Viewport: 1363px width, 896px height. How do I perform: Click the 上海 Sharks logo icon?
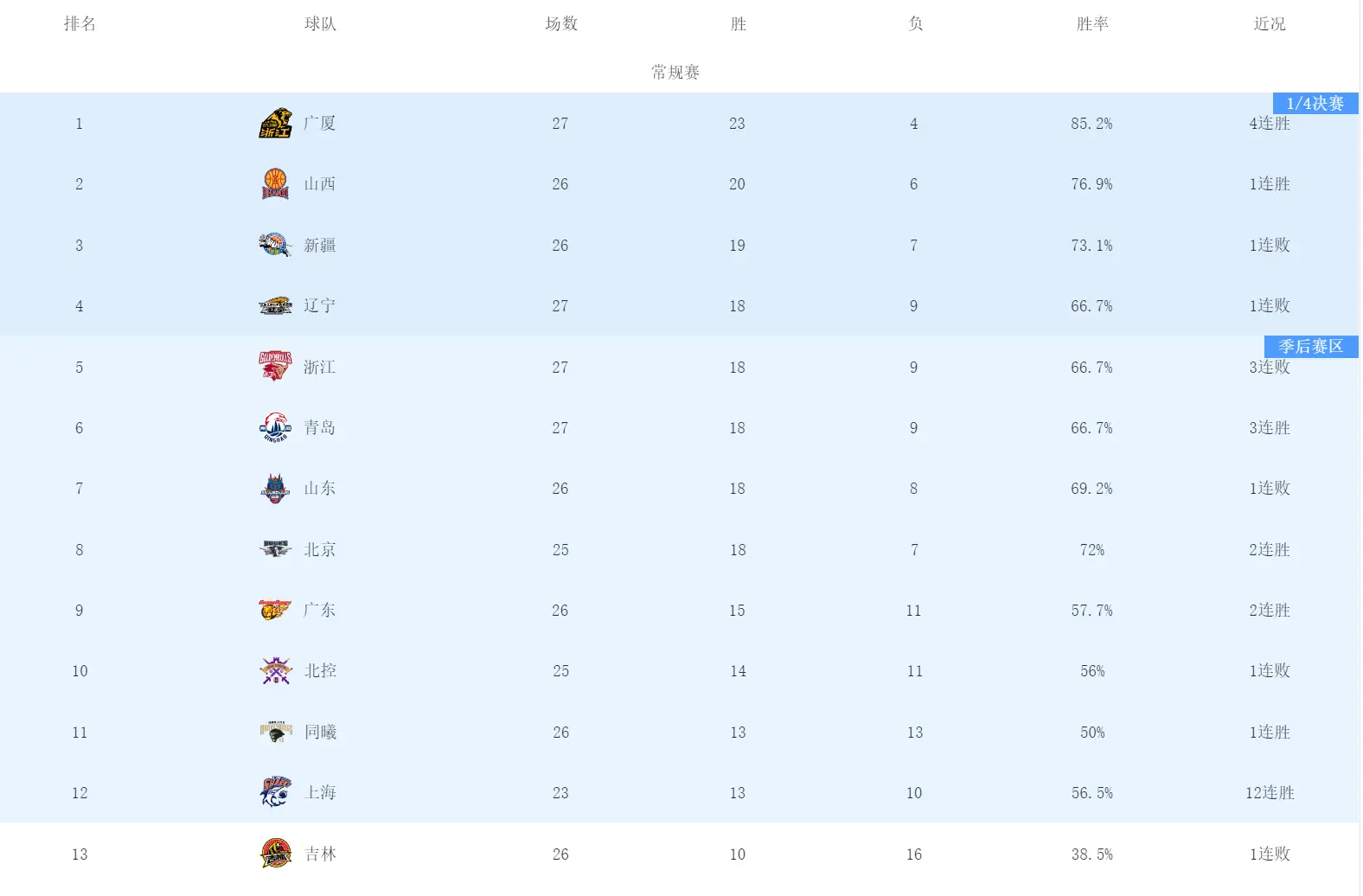[x=275, y=792]
